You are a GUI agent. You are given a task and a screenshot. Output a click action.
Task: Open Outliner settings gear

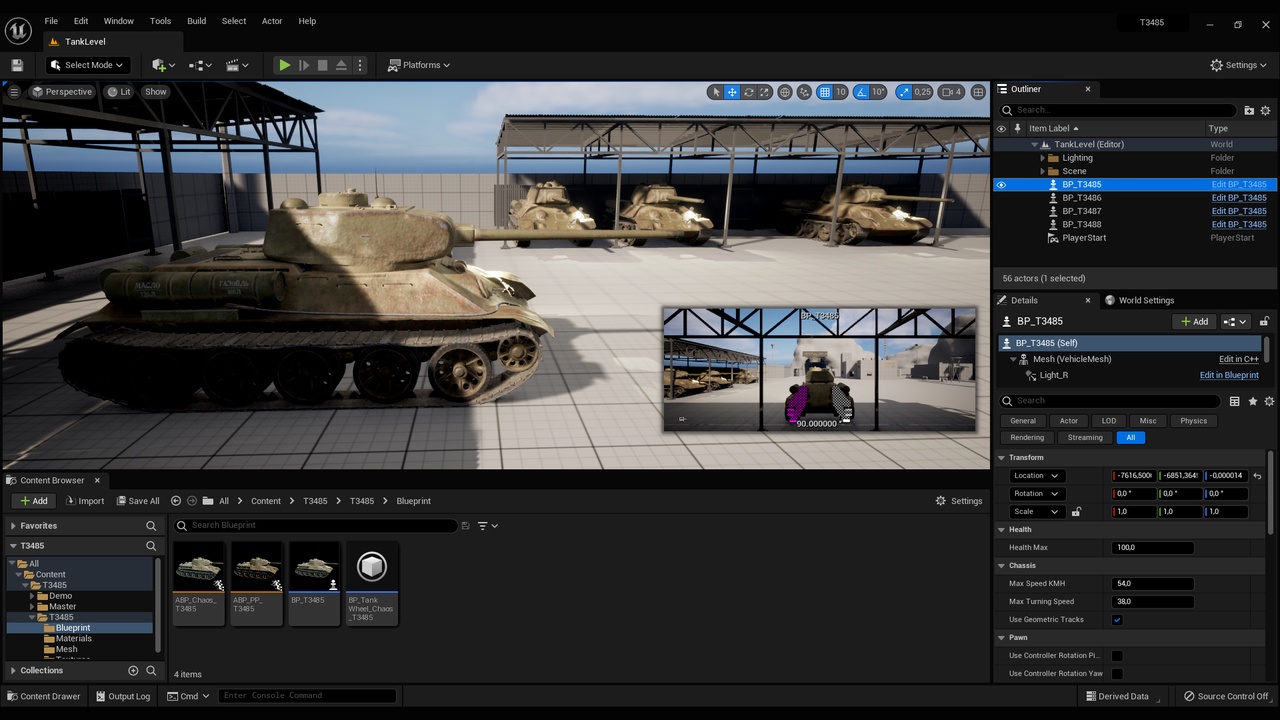pos(1265,111)
